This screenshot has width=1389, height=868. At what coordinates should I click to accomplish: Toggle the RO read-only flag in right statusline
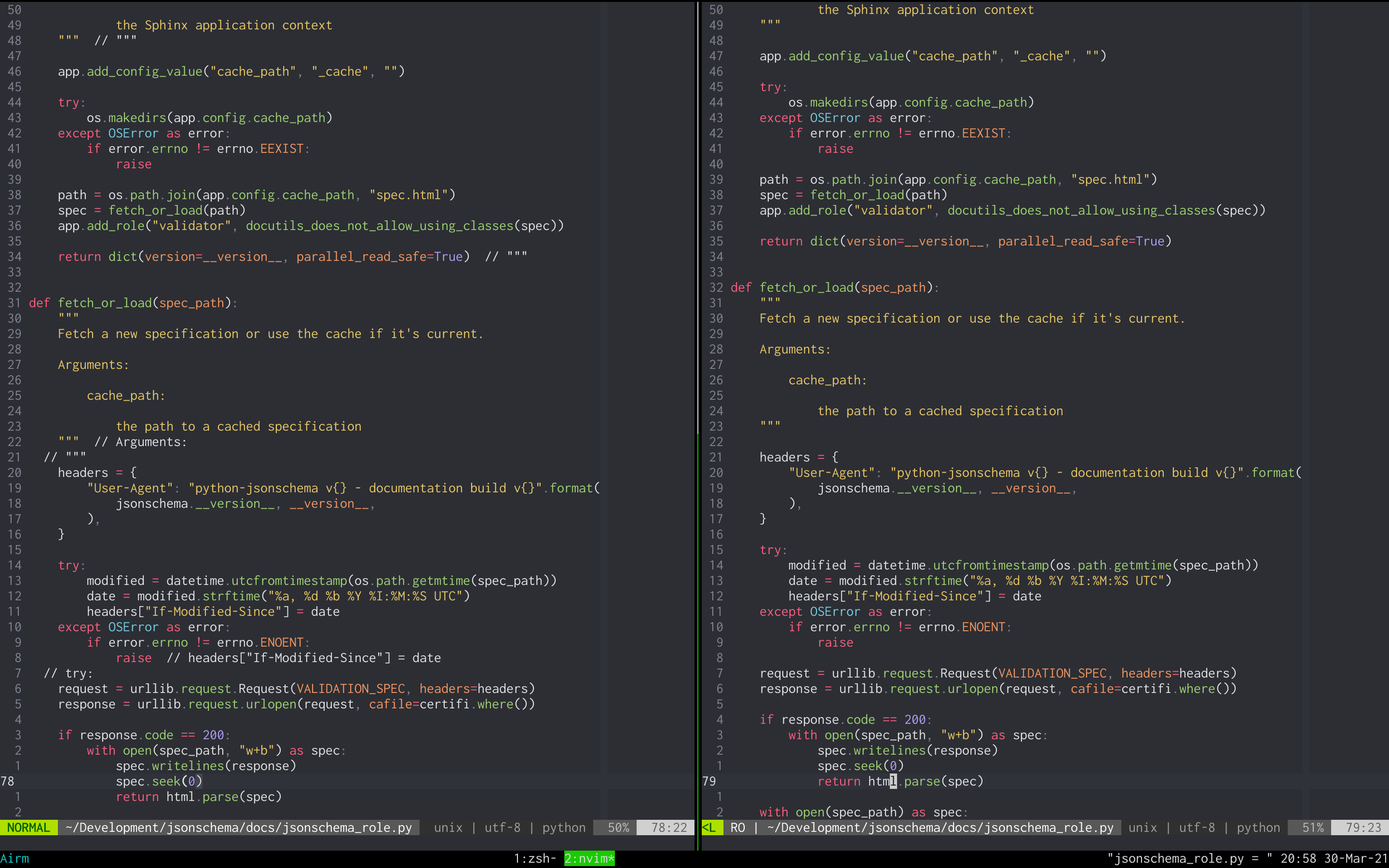click(738, 827)
